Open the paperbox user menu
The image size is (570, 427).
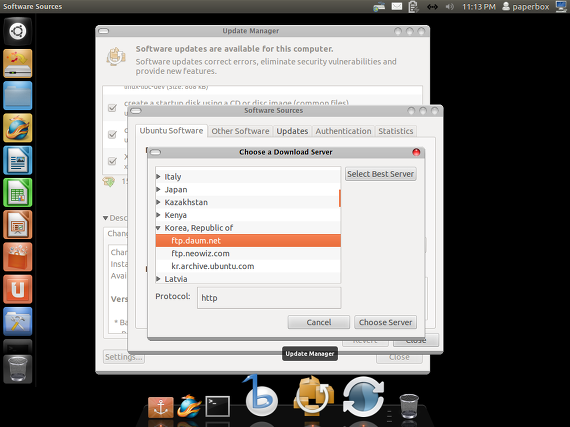point(526,7)
